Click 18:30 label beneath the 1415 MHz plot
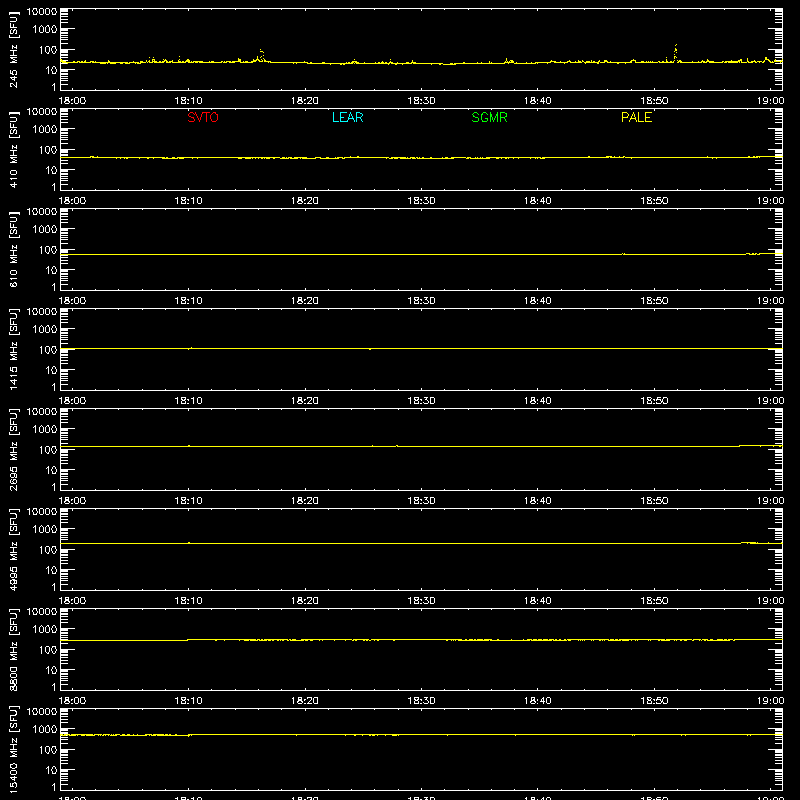800x800 pixels. [x=421, y=401]
